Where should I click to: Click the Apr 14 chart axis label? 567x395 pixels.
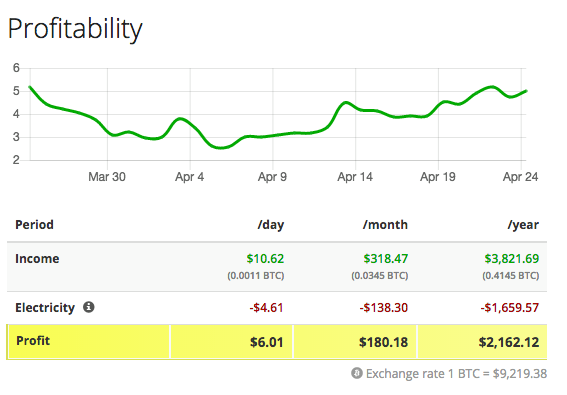pyautogui.click(x=355, y=177)
